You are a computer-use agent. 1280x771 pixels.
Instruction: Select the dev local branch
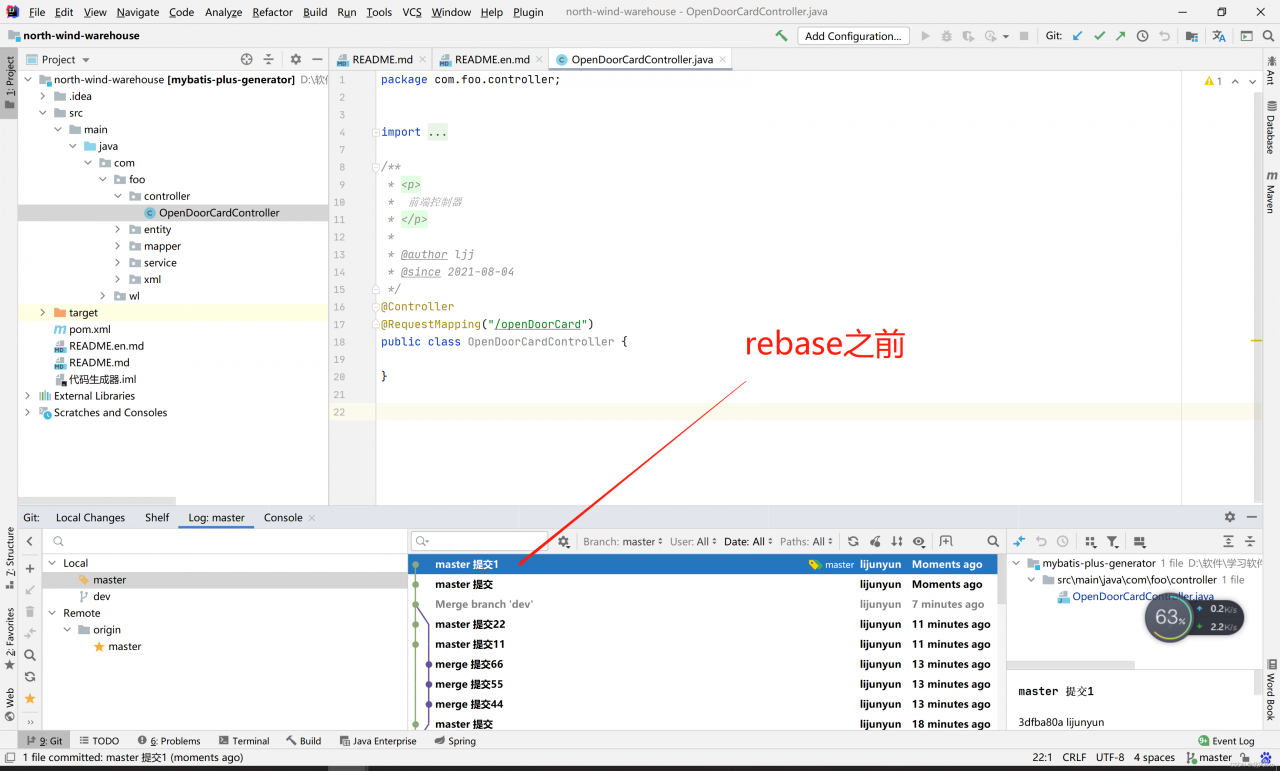102,596
